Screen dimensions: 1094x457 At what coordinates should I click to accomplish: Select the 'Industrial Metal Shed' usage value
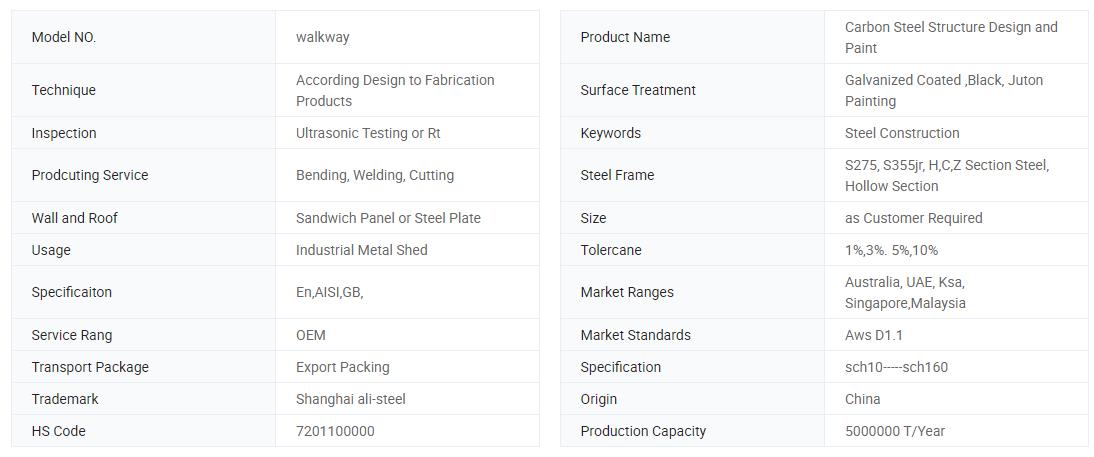pos(361,250)
